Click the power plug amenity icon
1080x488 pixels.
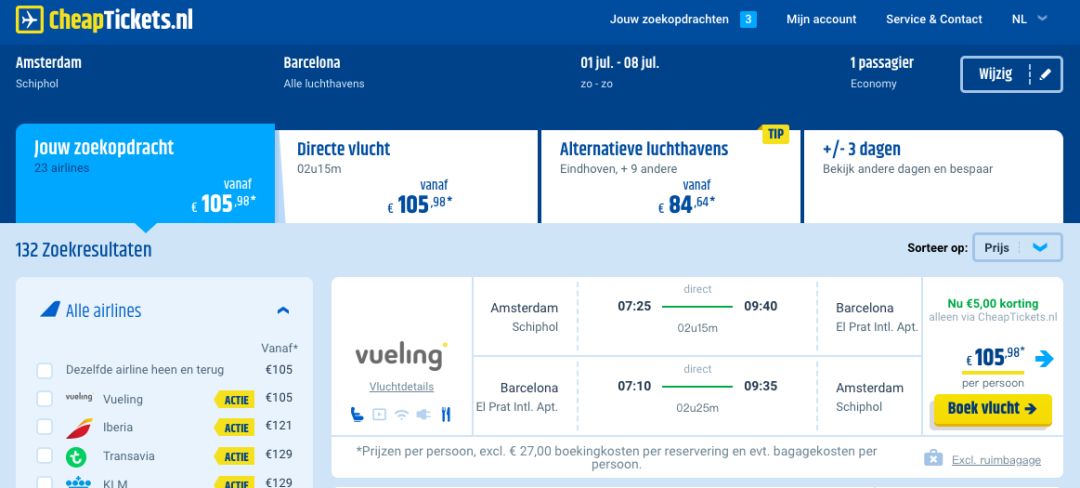pyautogui.click(x=424, y=414)
